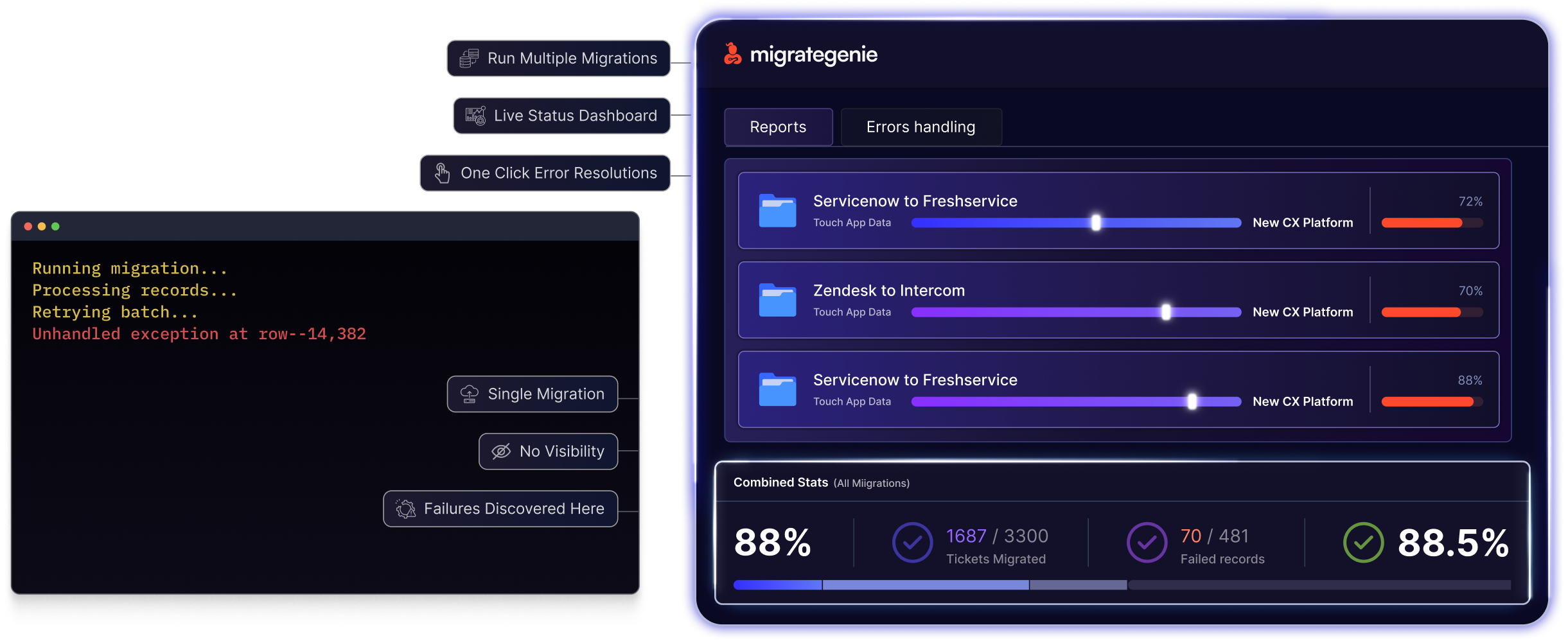Click the folder icon in the 72% Servicenow row
1568x641 pixels.
(777, 211)
